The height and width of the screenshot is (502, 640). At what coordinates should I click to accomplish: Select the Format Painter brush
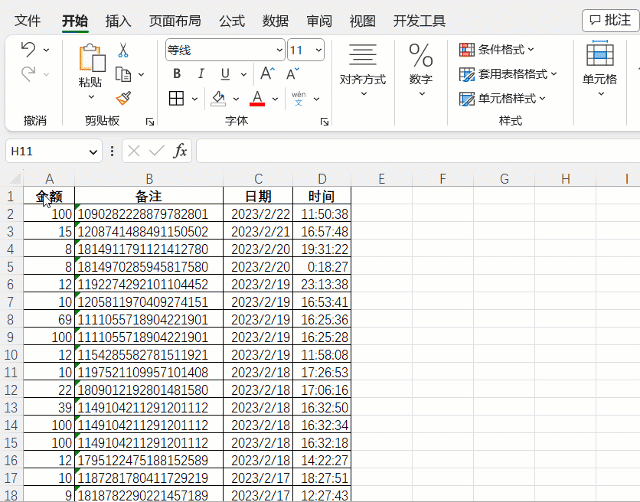click(123, 98)
